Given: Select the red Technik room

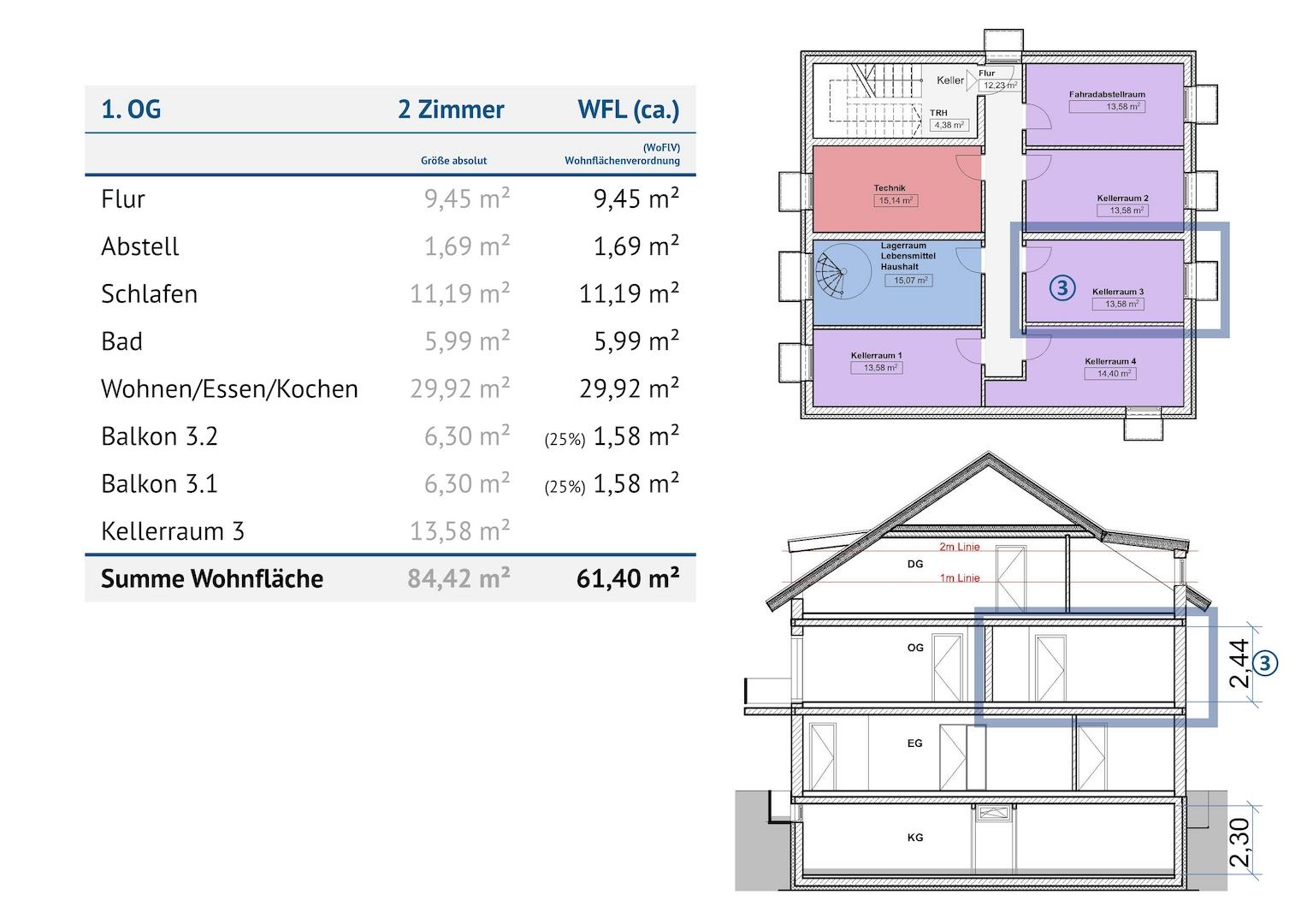Looking at the screenshot, I should 894,190.
